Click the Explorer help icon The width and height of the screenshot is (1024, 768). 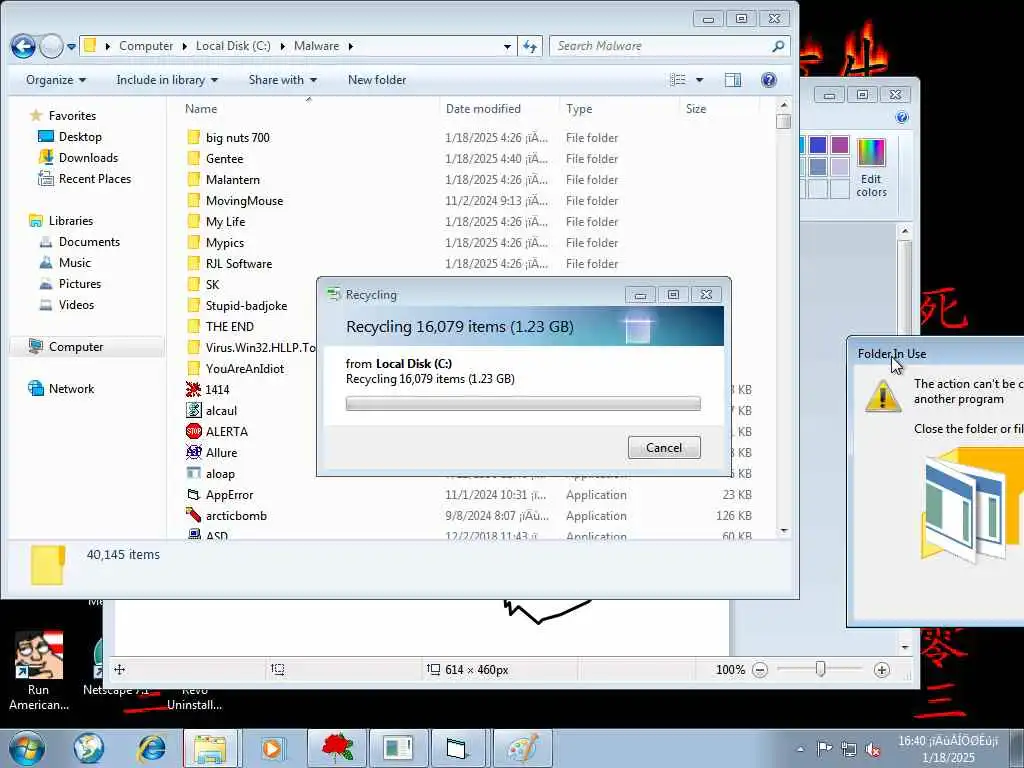coord(769,80)
